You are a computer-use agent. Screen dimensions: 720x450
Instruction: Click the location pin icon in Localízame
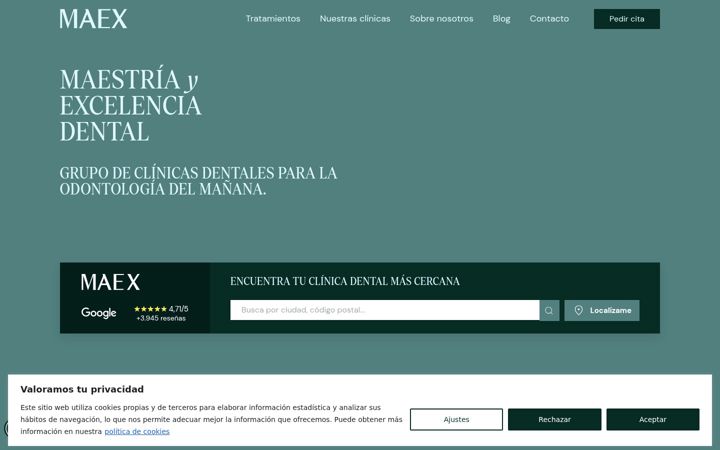point(579,310)
